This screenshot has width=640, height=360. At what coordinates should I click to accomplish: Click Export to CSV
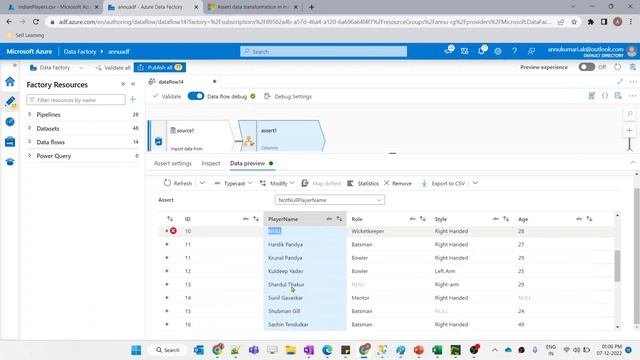tap(443, 183)
